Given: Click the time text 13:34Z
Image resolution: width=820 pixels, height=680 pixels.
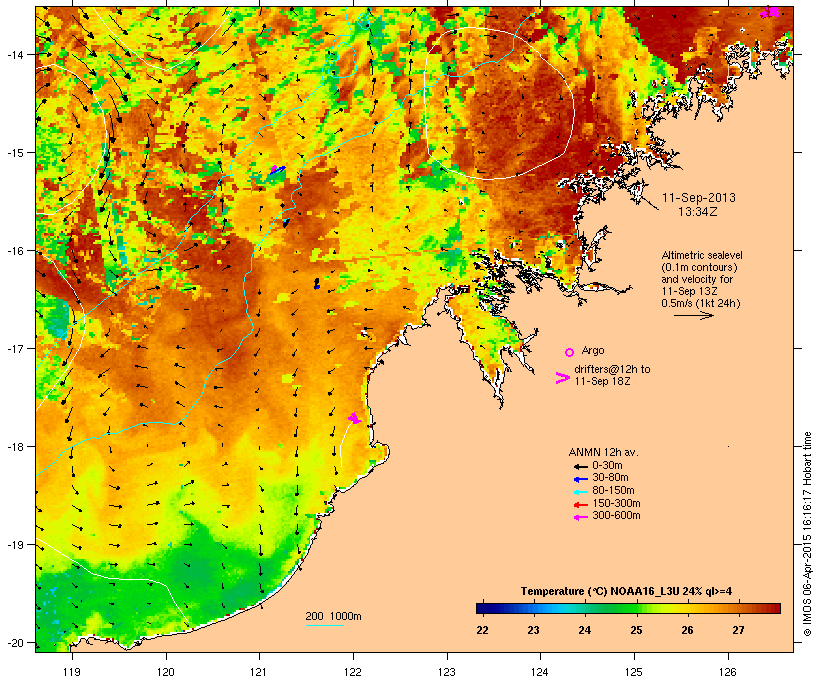Looking at the screenshot, I should point(698,212).
